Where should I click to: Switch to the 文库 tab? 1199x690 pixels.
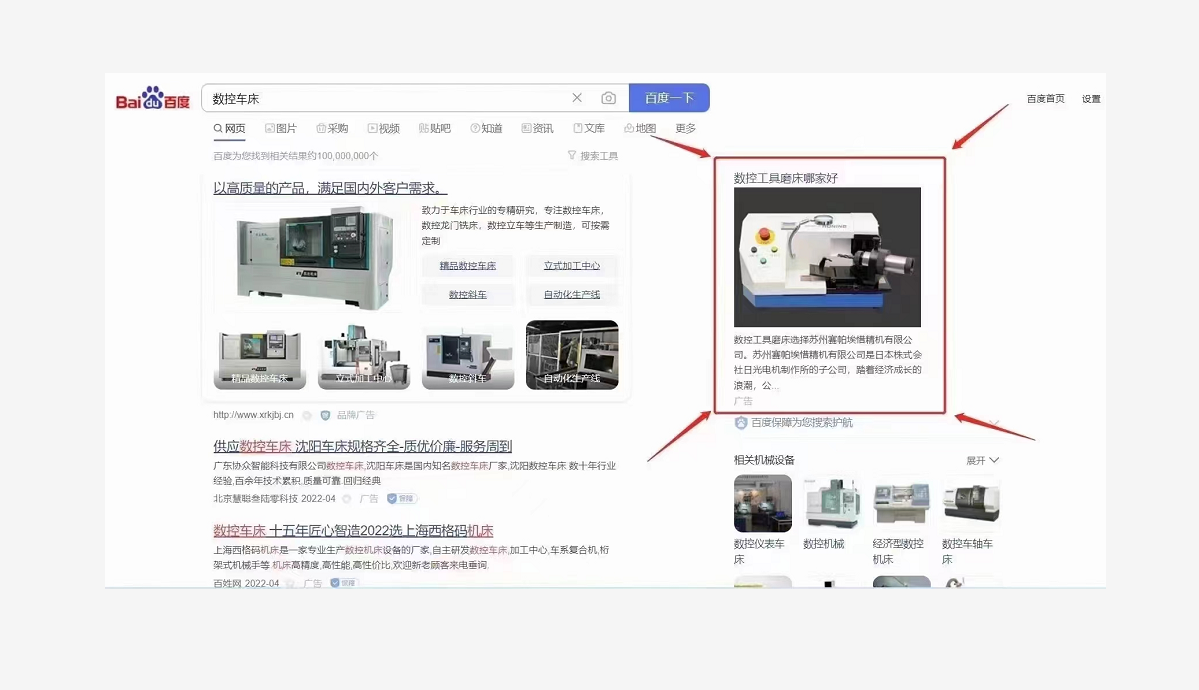(x=589, y=129)
